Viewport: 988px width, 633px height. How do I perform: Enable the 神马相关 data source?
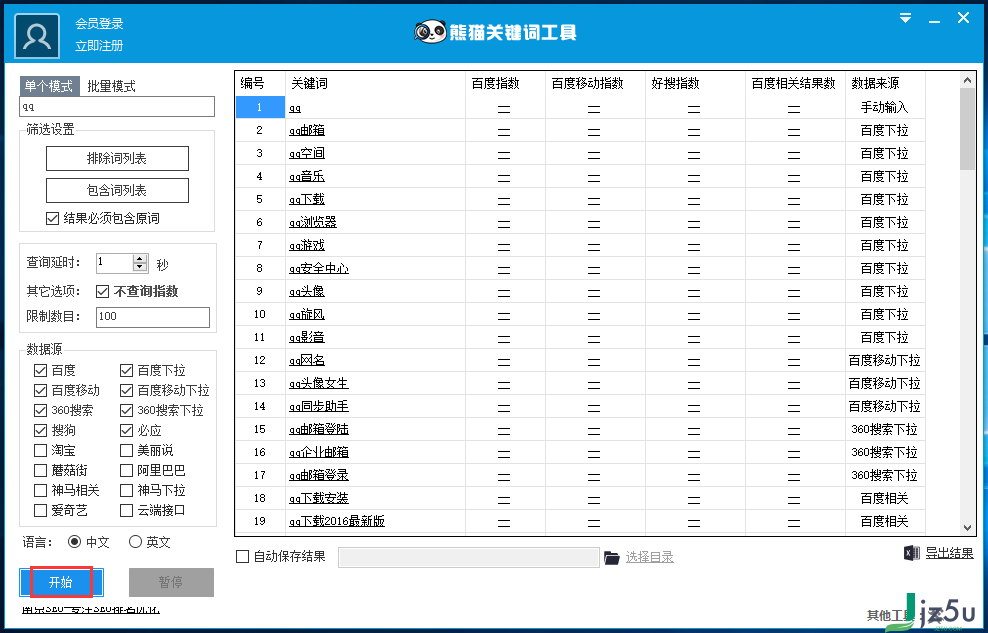40,490
